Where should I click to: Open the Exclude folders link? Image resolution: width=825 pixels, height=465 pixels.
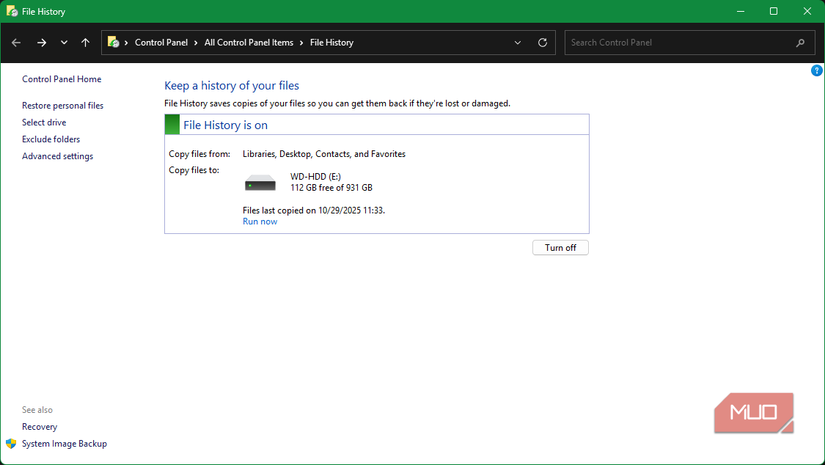[51, 139]
